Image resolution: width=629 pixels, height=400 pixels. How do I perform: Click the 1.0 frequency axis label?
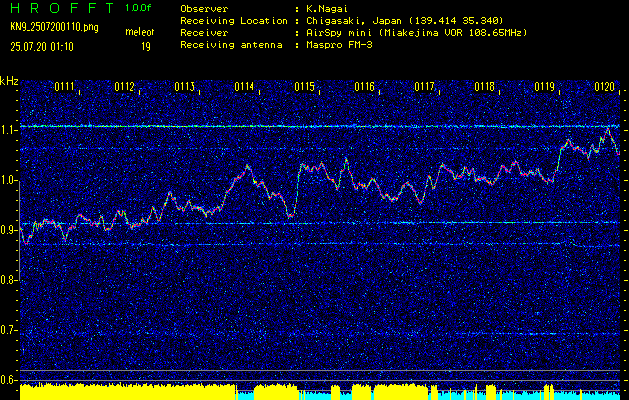(7, 181)
